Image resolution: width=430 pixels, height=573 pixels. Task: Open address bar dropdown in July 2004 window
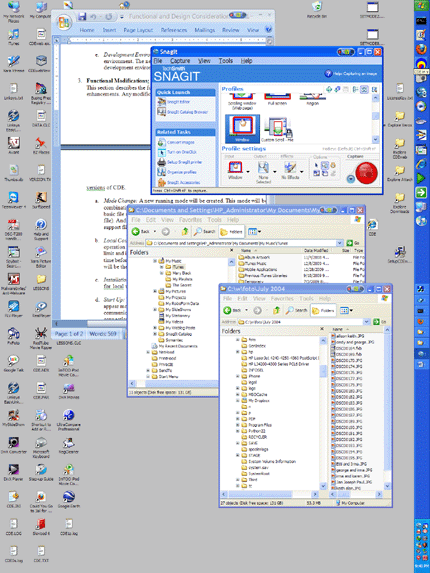[x=367, y=322]
